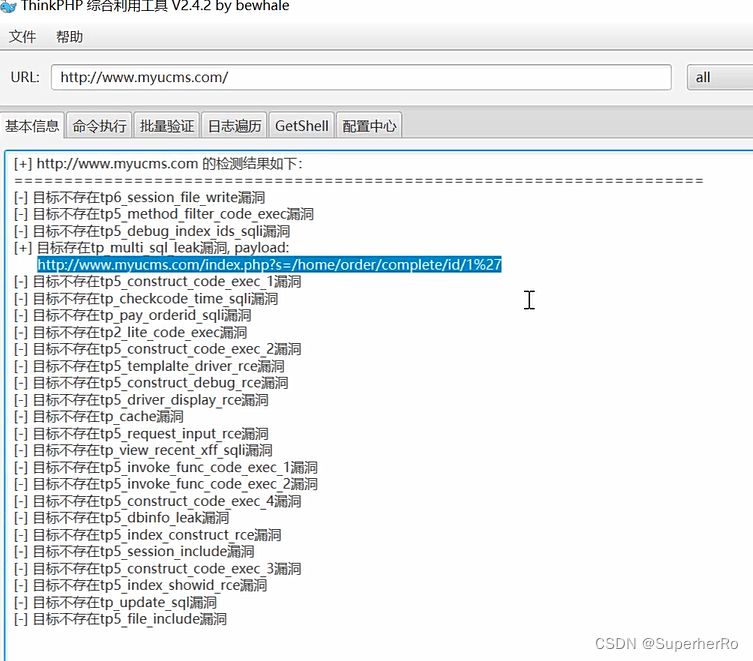Open the 文件 menu
The width and height of the screenshot is (753, 661).
pyautogui.click(x=22, y=37)
